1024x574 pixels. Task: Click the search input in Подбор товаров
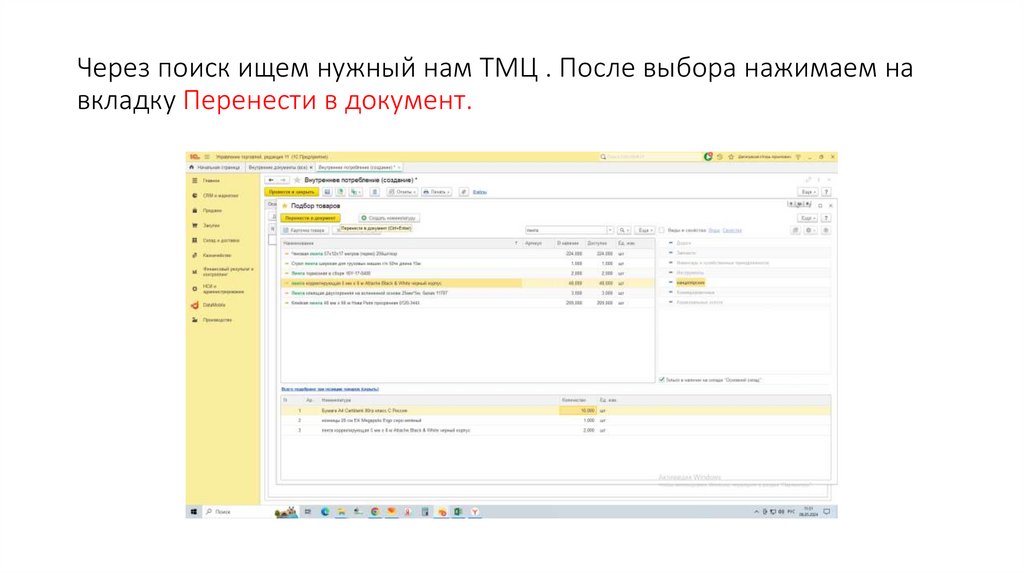(x=566, y=231)
